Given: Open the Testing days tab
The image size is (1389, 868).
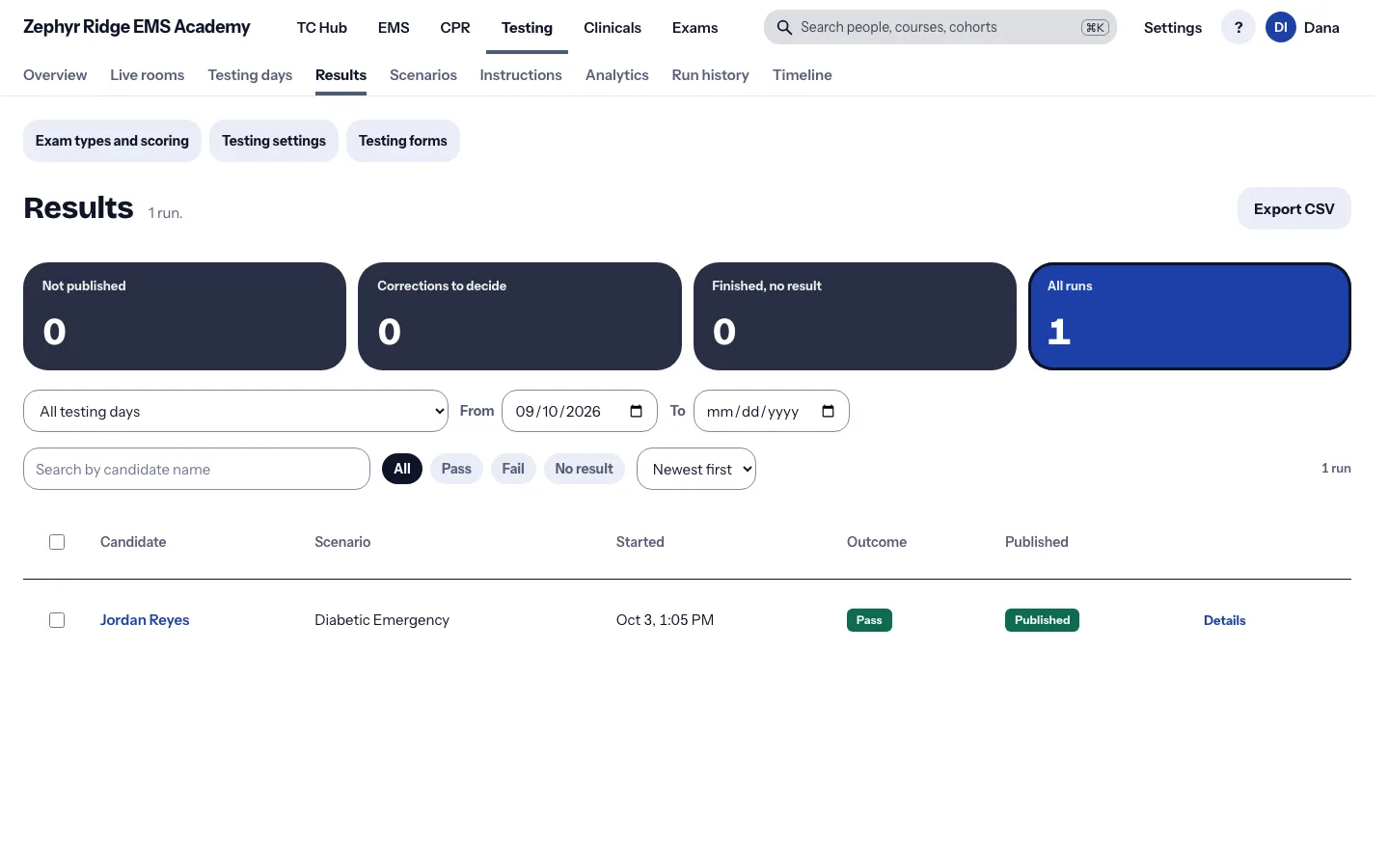Looking at the screenshot, I should pyautogui.click(x=250, y=75).
